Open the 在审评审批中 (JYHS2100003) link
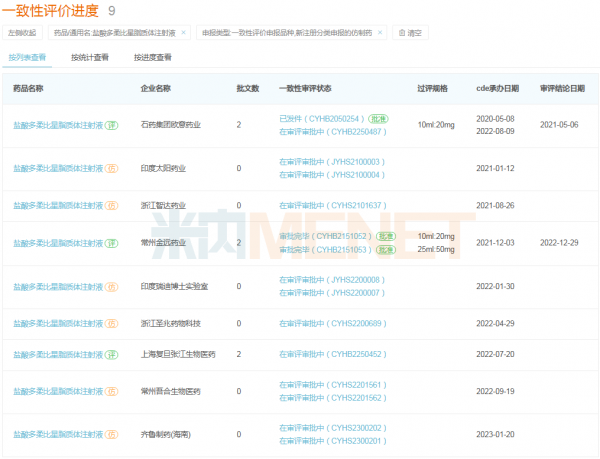Viewport: 600px width, 459px height. [332, 161]
